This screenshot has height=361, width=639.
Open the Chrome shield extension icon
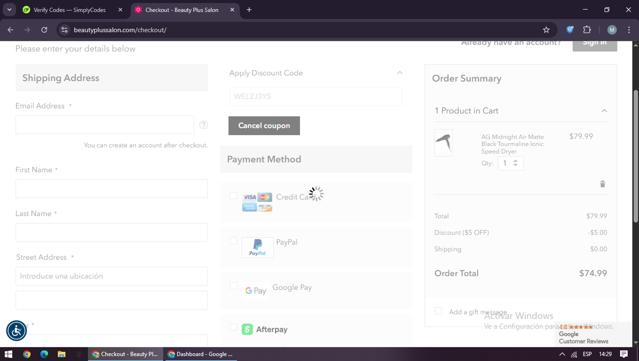coord(570,29)
